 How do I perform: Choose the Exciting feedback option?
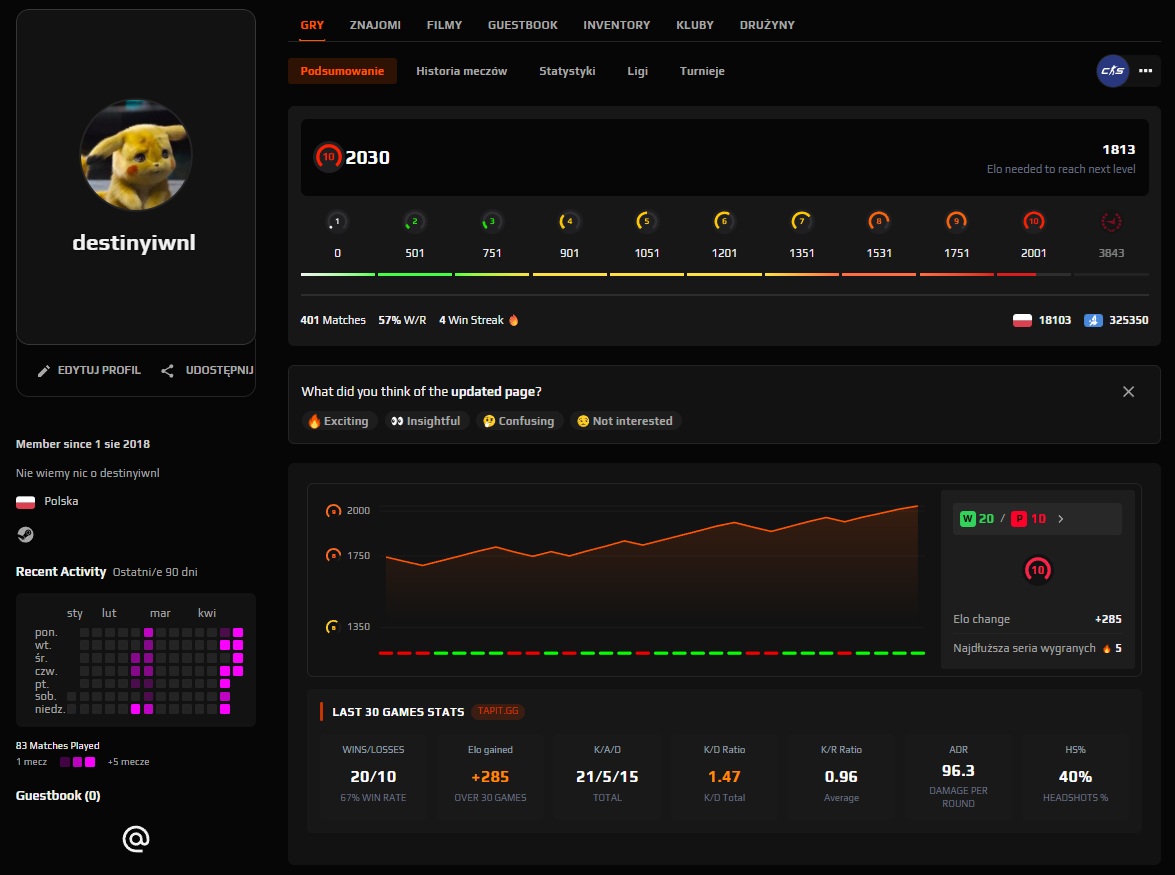(x=339, y=421)
